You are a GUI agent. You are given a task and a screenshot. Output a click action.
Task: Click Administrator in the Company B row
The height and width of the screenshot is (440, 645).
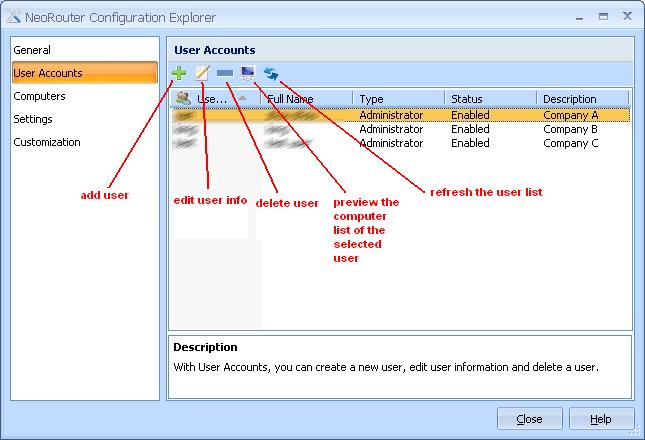pyautogui.click(x=391, y=129)
